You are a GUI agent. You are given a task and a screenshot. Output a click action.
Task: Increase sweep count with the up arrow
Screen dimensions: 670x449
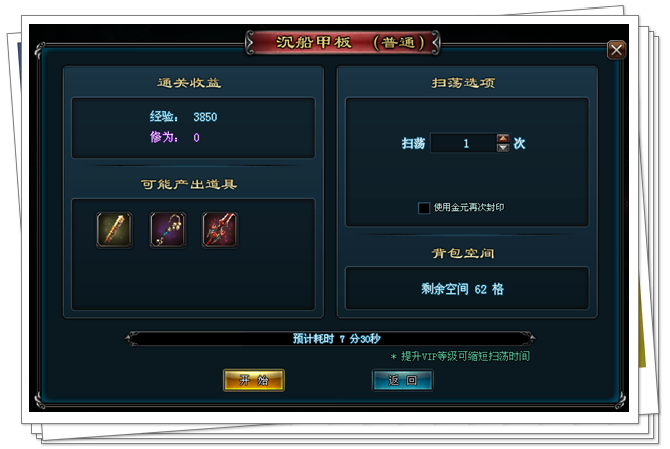click(x=503, y=138)
